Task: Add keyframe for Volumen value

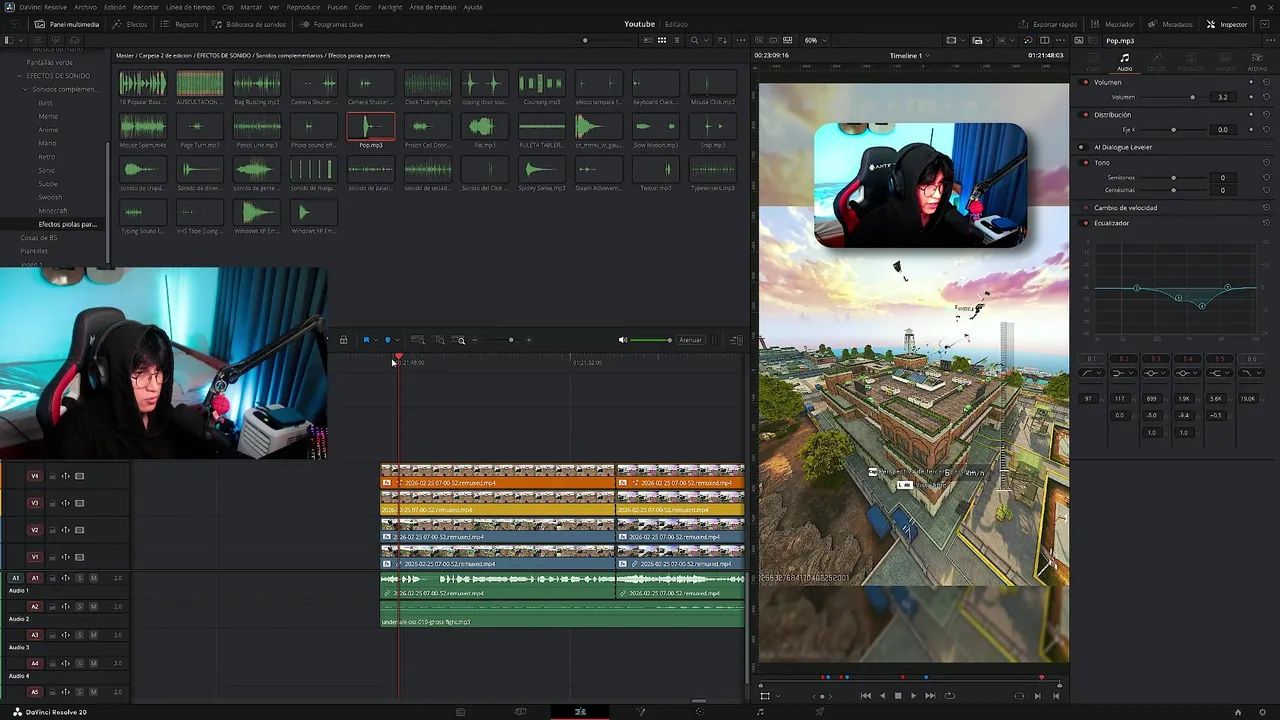Action: pos(1250,97)
